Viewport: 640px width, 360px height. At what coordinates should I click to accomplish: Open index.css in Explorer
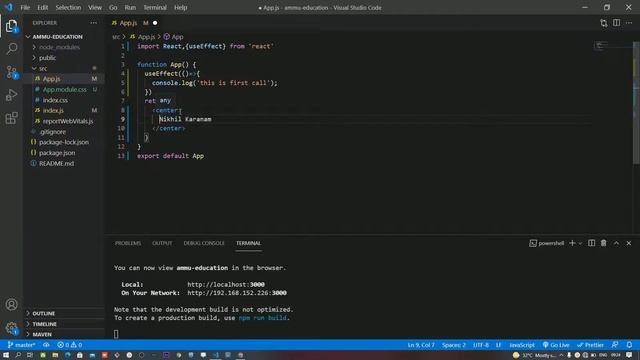(x=55, y=100)
